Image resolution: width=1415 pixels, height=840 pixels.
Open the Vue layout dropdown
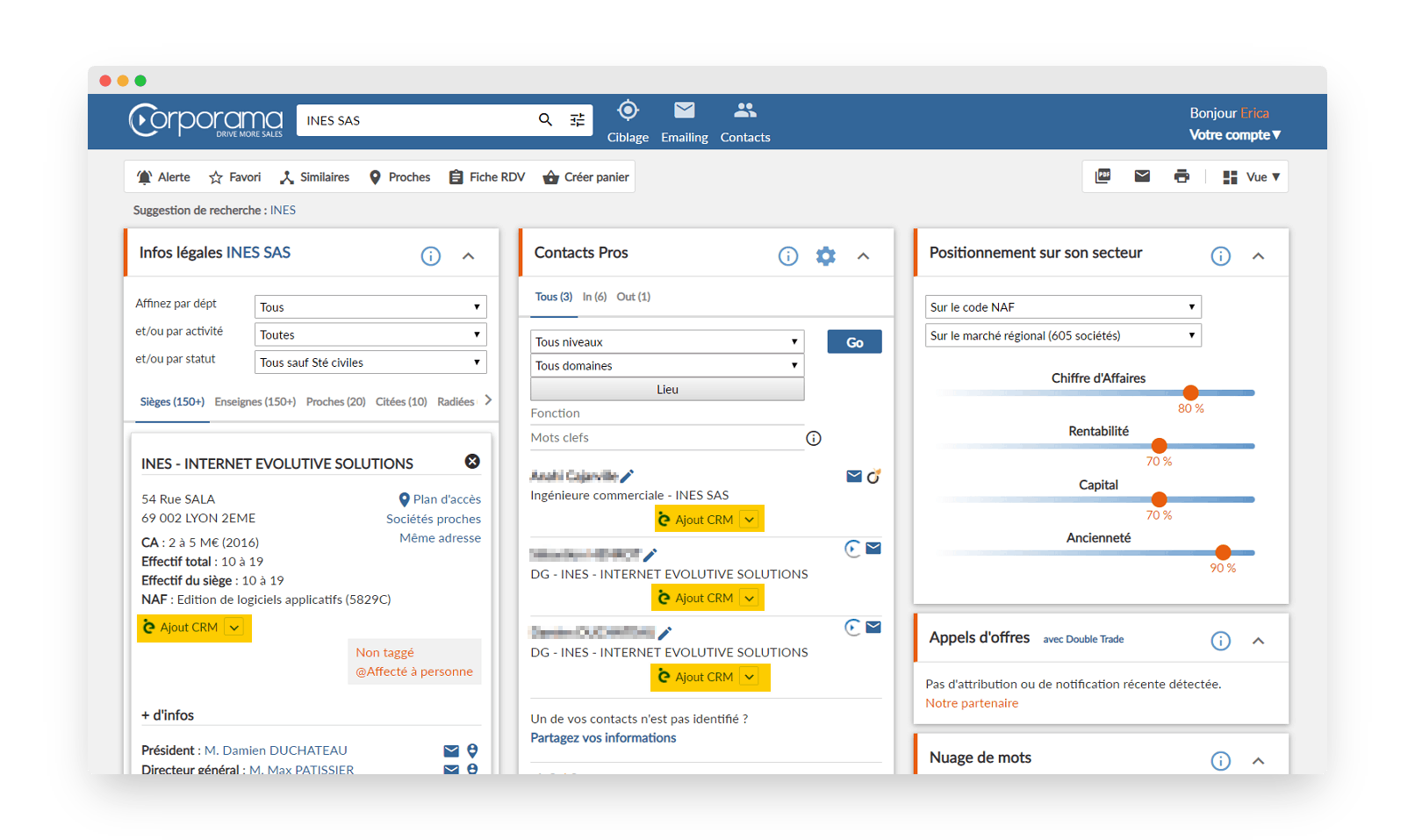click(1252, 177)
